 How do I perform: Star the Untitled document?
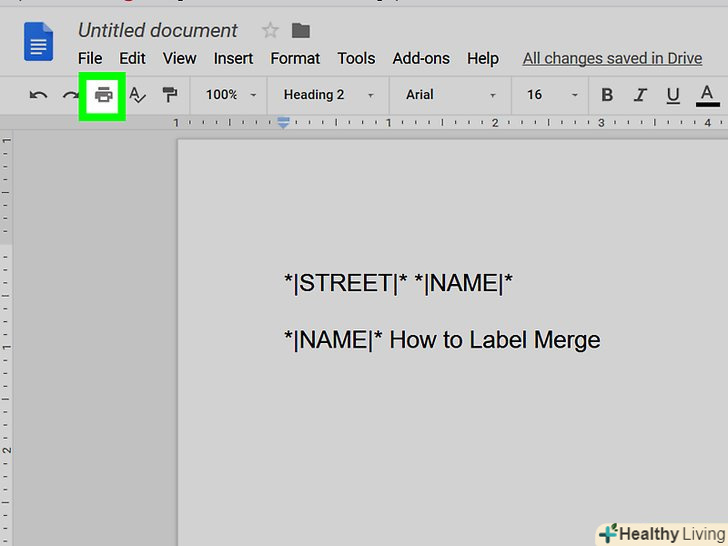coord(269,30)
